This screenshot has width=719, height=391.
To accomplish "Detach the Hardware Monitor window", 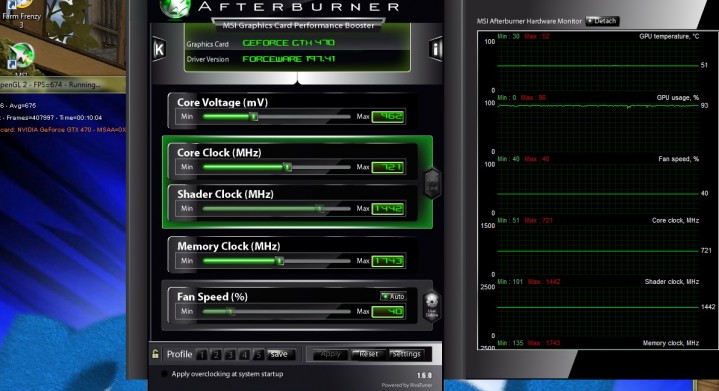I will (x=602, y=21).
